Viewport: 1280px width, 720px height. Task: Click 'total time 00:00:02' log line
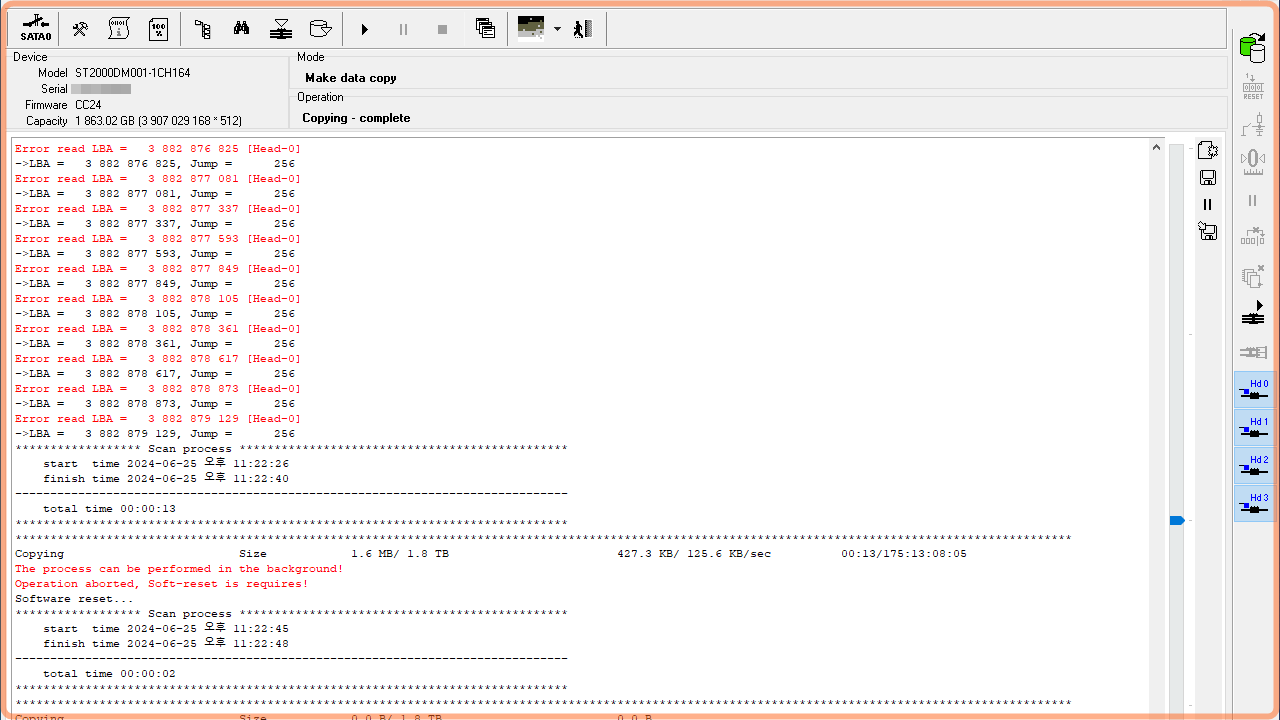tap(109, 674)
